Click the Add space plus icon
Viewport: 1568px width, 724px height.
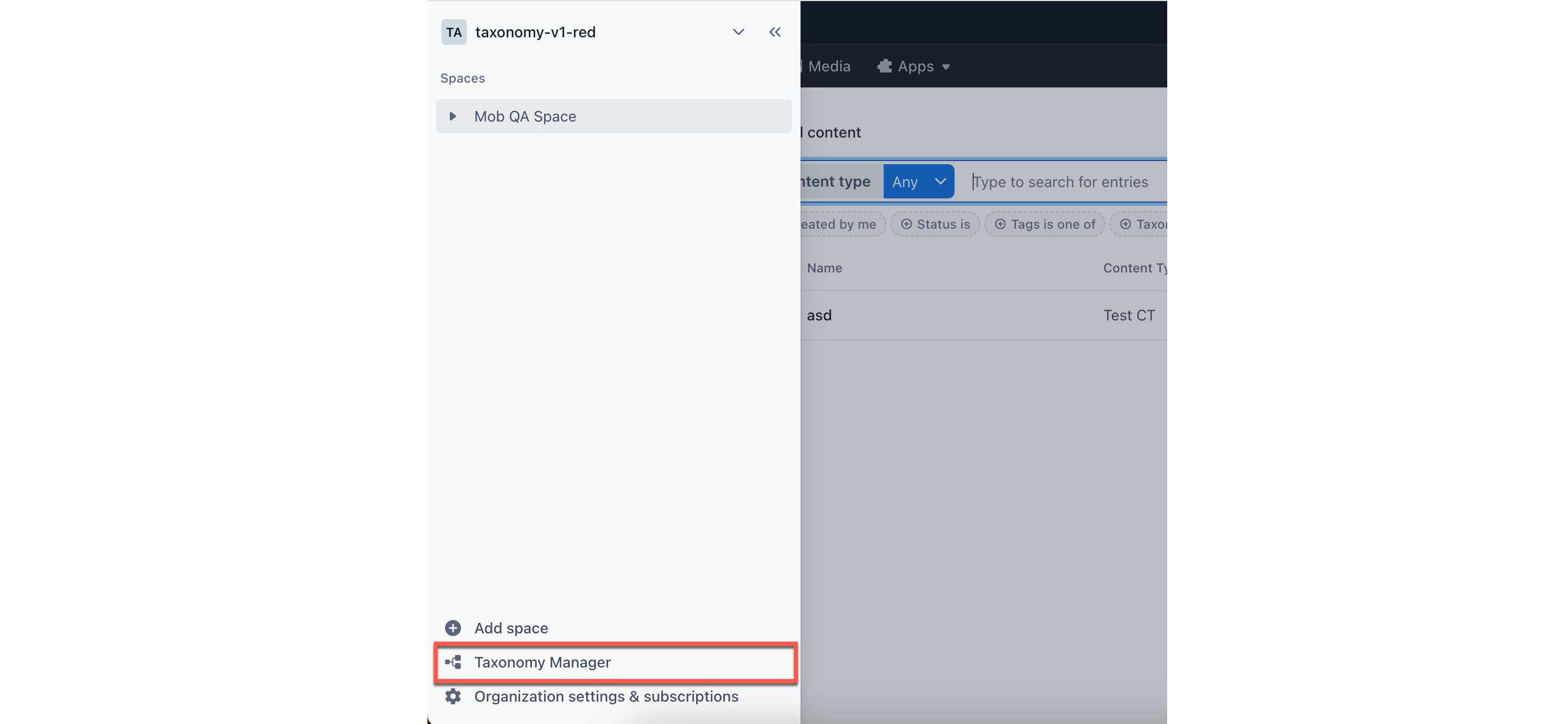point(453,628)
